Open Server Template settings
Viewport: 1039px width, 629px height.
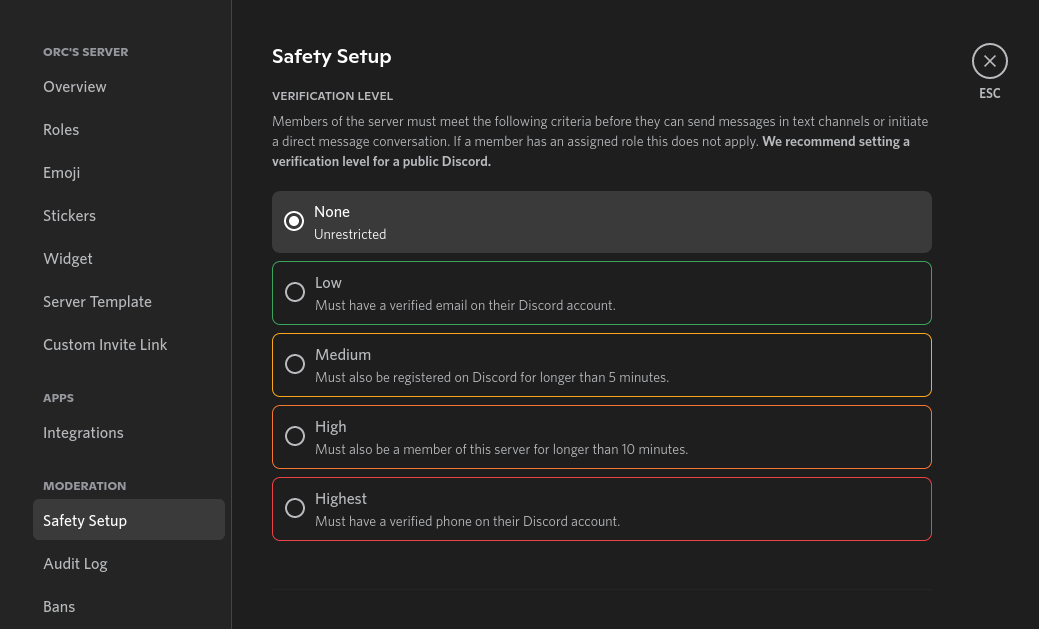click(98, 302)
